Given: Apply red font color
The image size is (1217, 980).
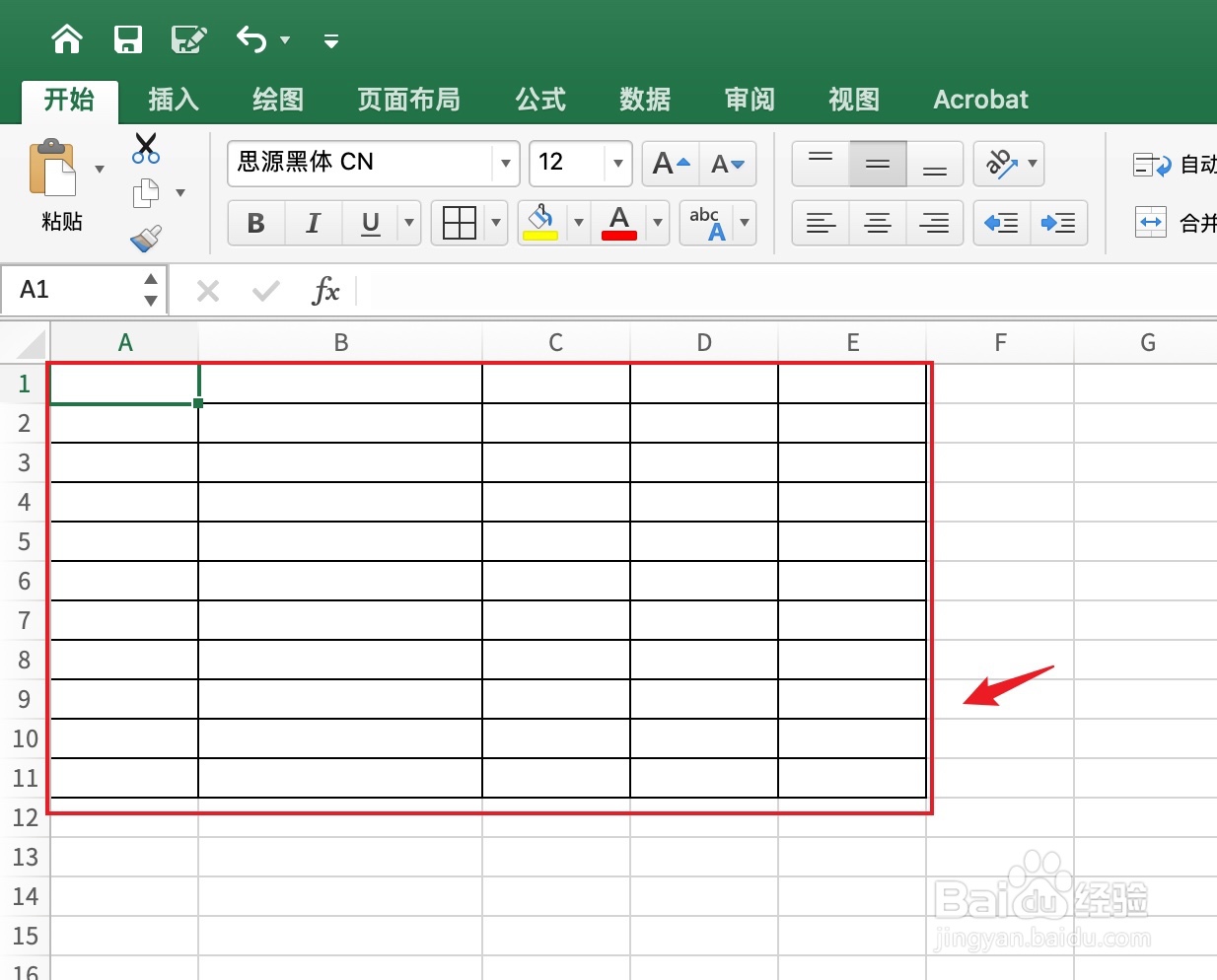Looking at the screenshot, I should pyautogui.click(x=619, y=223).
